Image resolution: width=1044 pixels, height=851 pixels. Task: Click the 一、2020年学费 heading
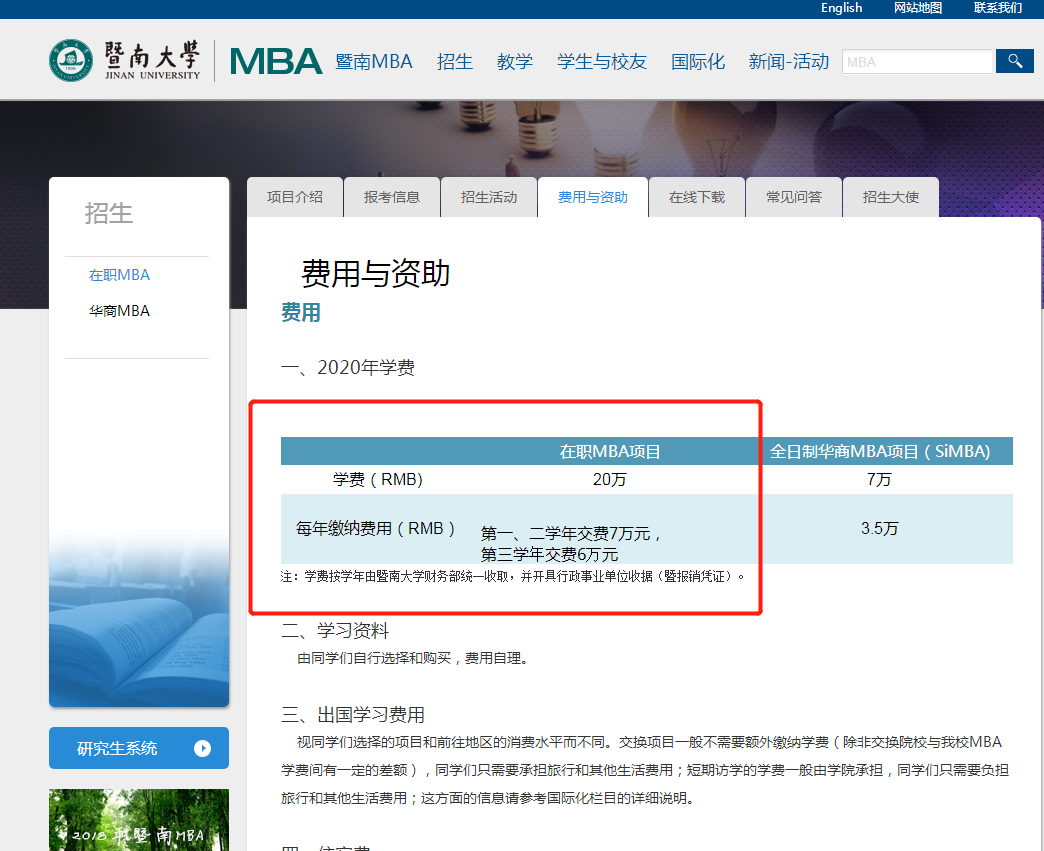tap(348, 368)
